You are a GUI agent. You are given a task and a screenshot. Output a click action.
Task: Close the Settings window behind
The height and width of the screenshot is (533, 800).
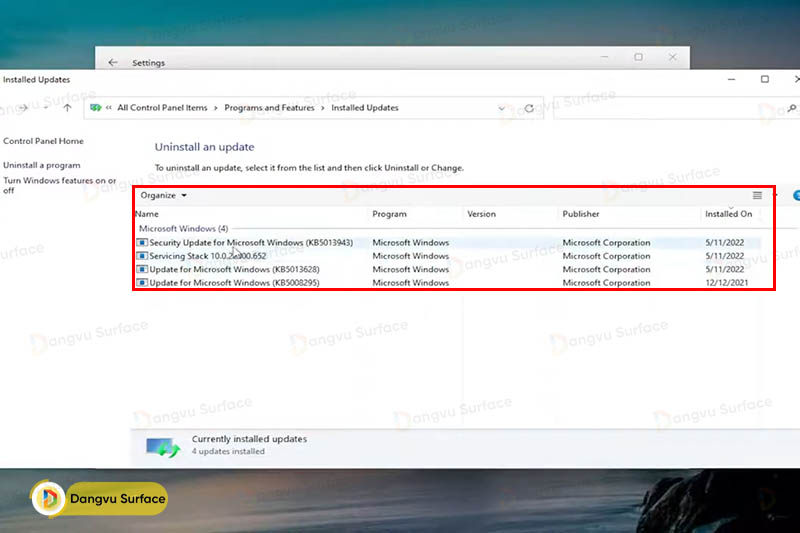click(x=672, y=57)
